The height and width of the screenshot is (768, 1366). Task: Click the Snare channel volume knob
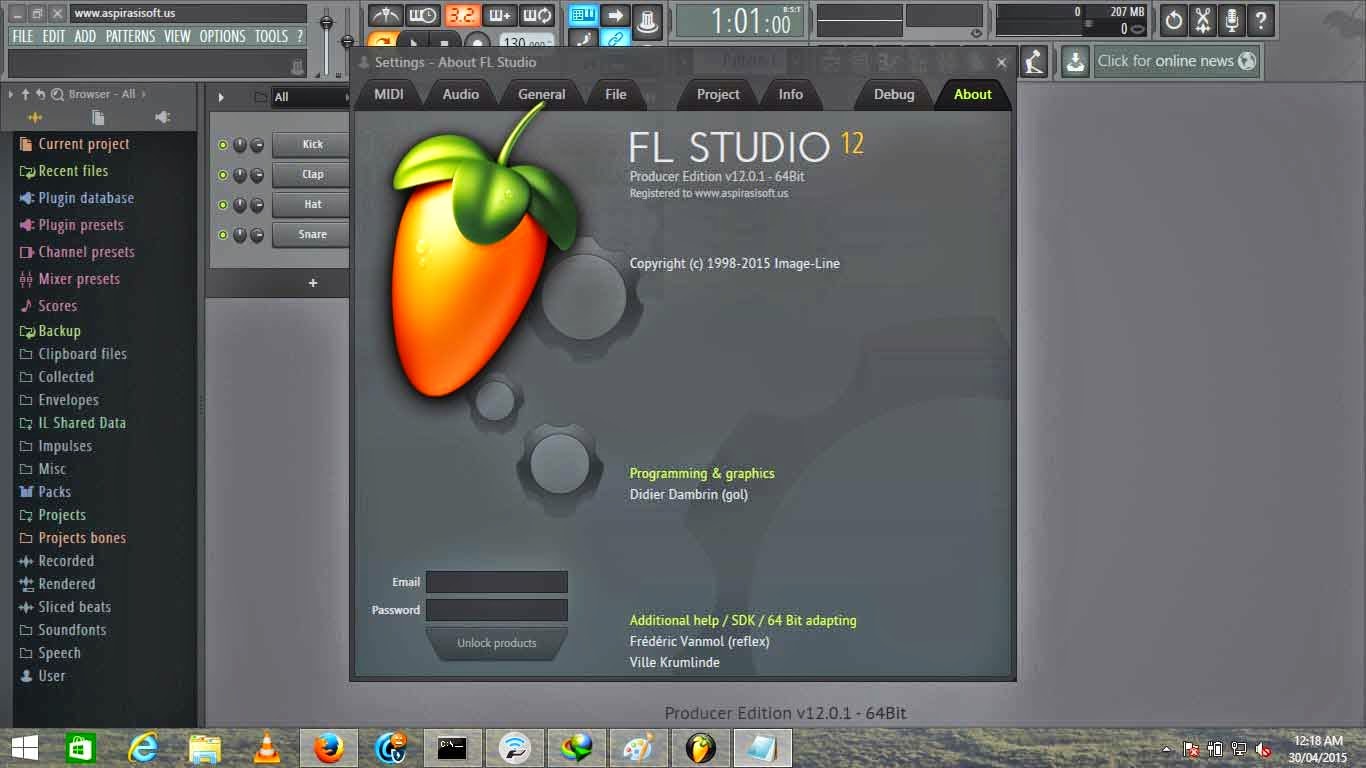(257, 235)
